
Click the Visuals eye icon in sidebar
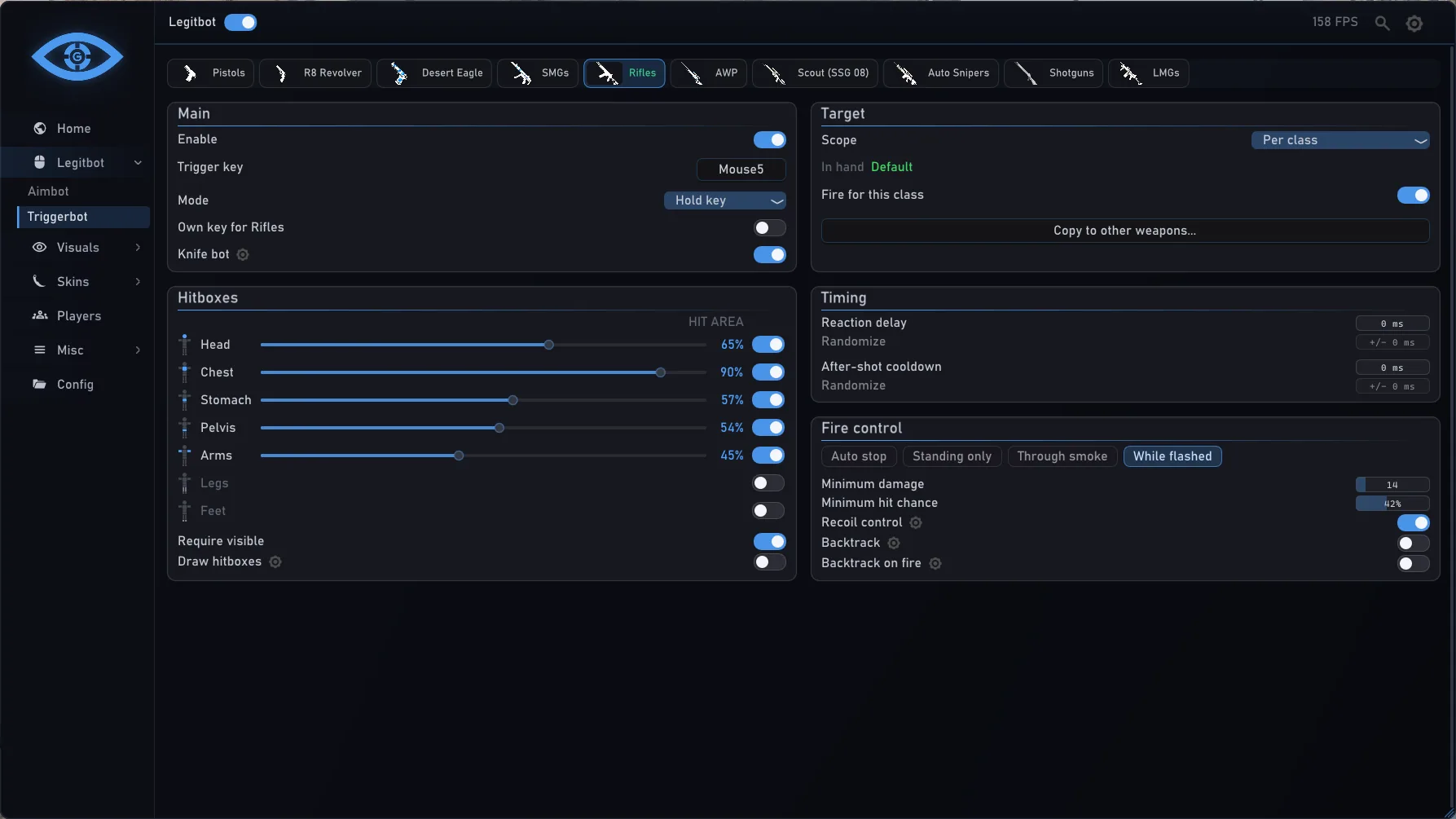point(39,247)
